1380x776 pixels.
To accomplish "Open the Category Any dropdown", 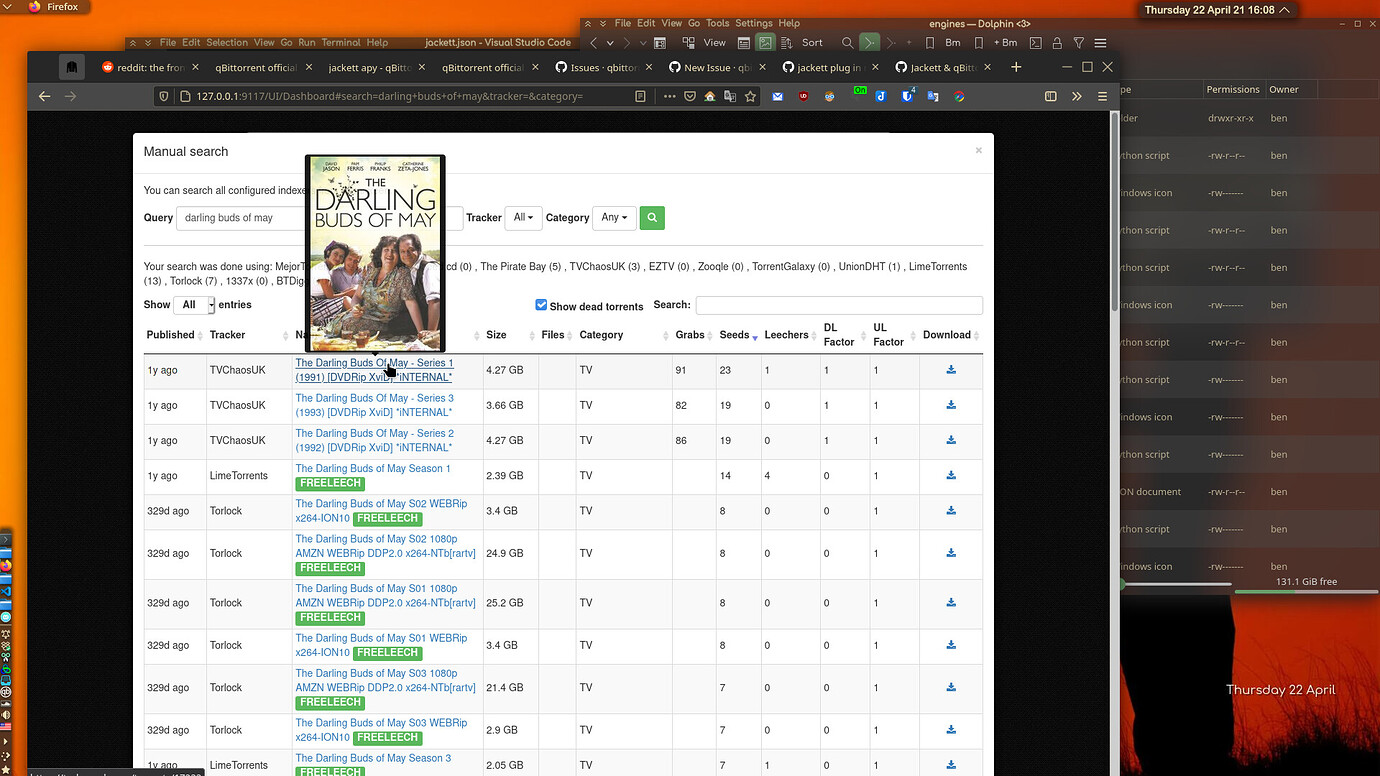I will pos(614,217).
